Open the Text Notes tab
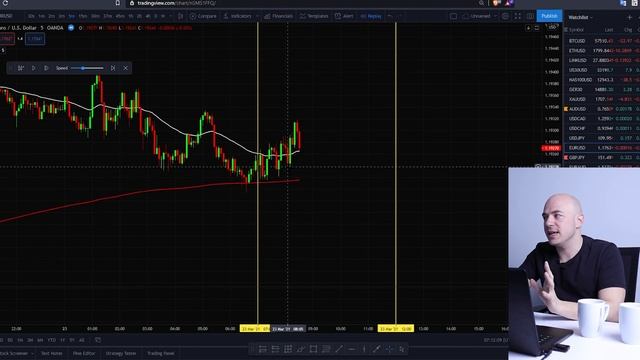 [52, 353]
